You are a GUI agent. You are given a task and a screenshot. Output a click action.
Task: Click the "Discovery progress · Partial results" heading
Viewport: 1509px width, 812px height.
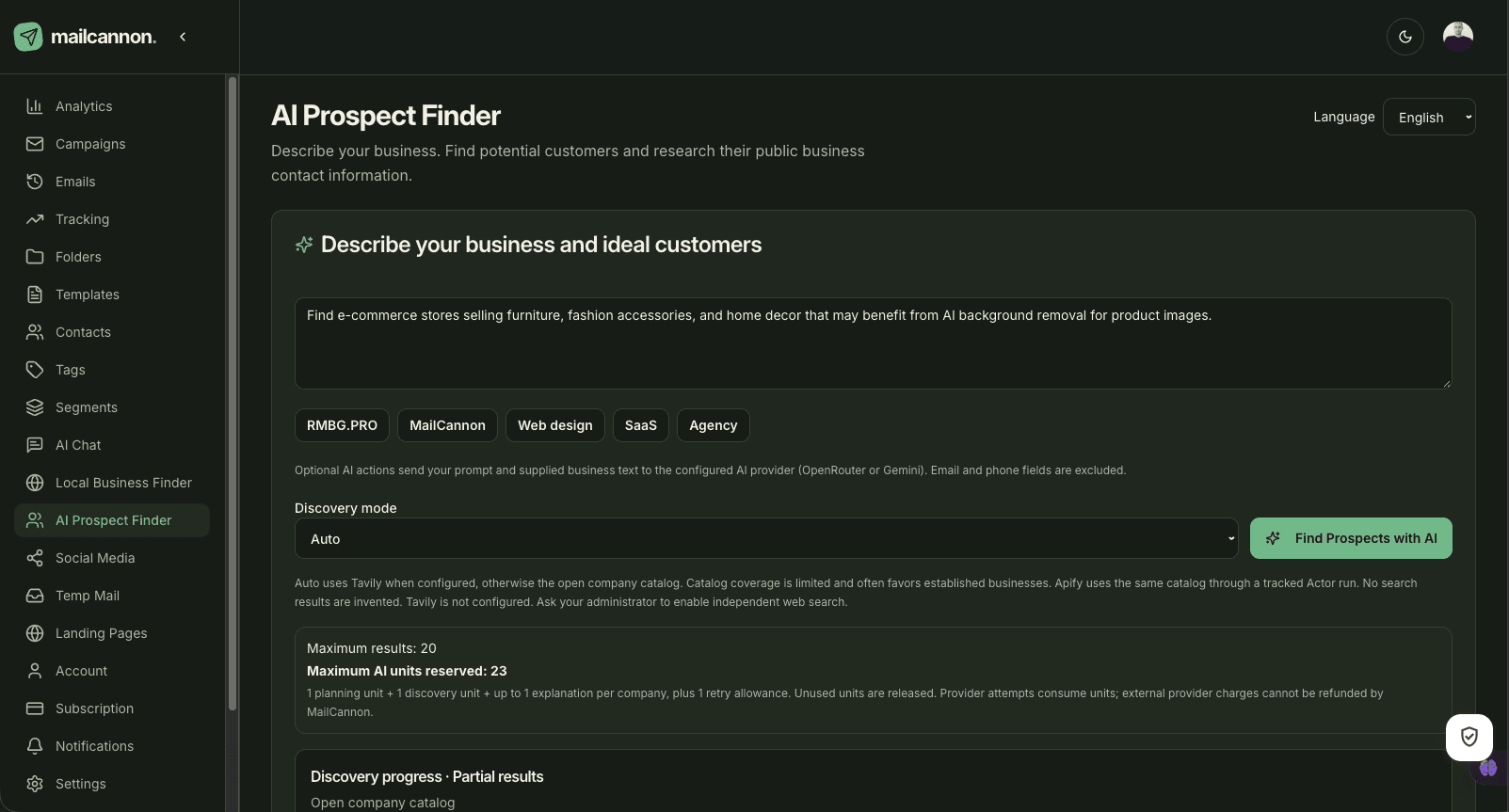(x=427, y=776)
